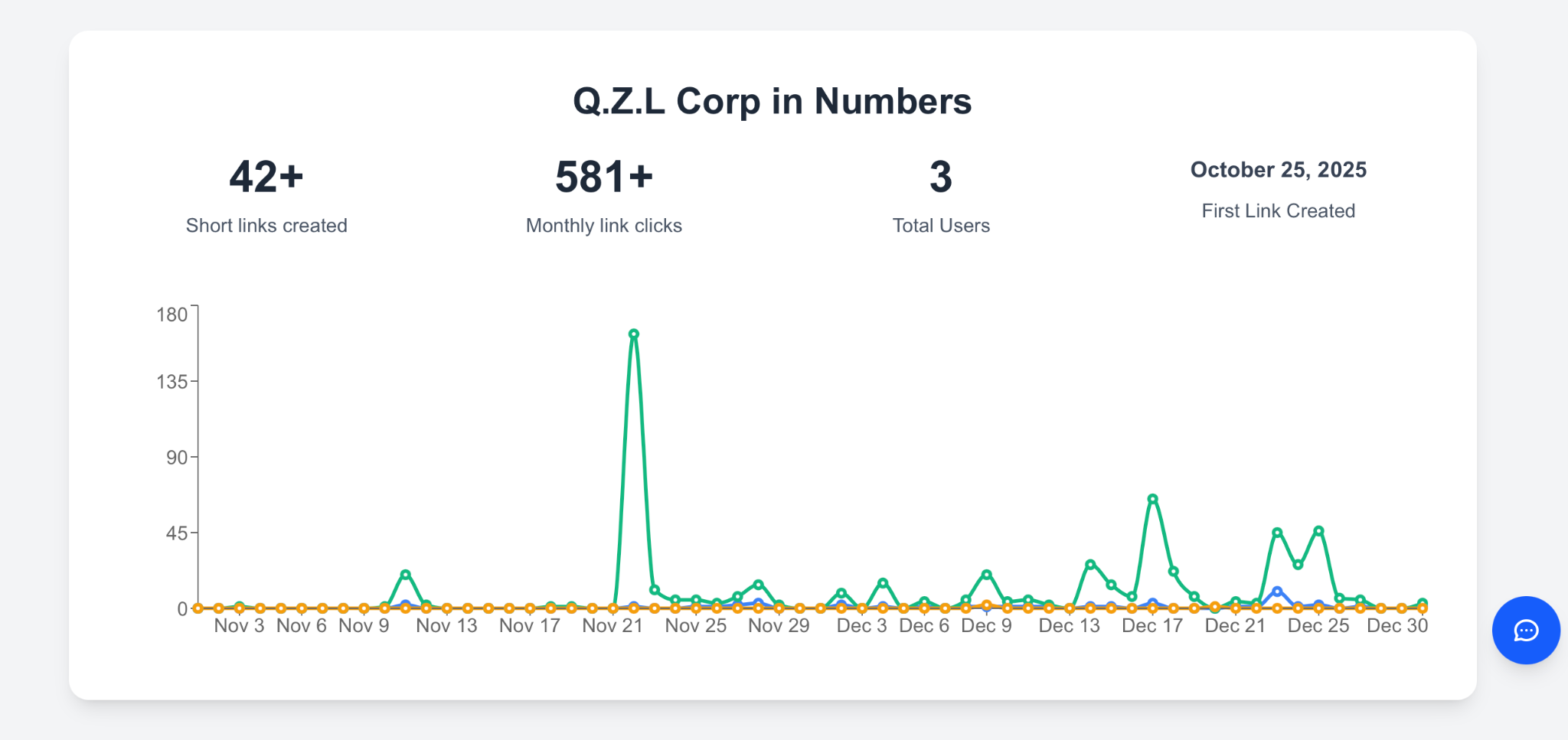The image size is (1568, 740).
Task: Click the tallest green data point near Nov 22
Action: click(x=634, y=334)
